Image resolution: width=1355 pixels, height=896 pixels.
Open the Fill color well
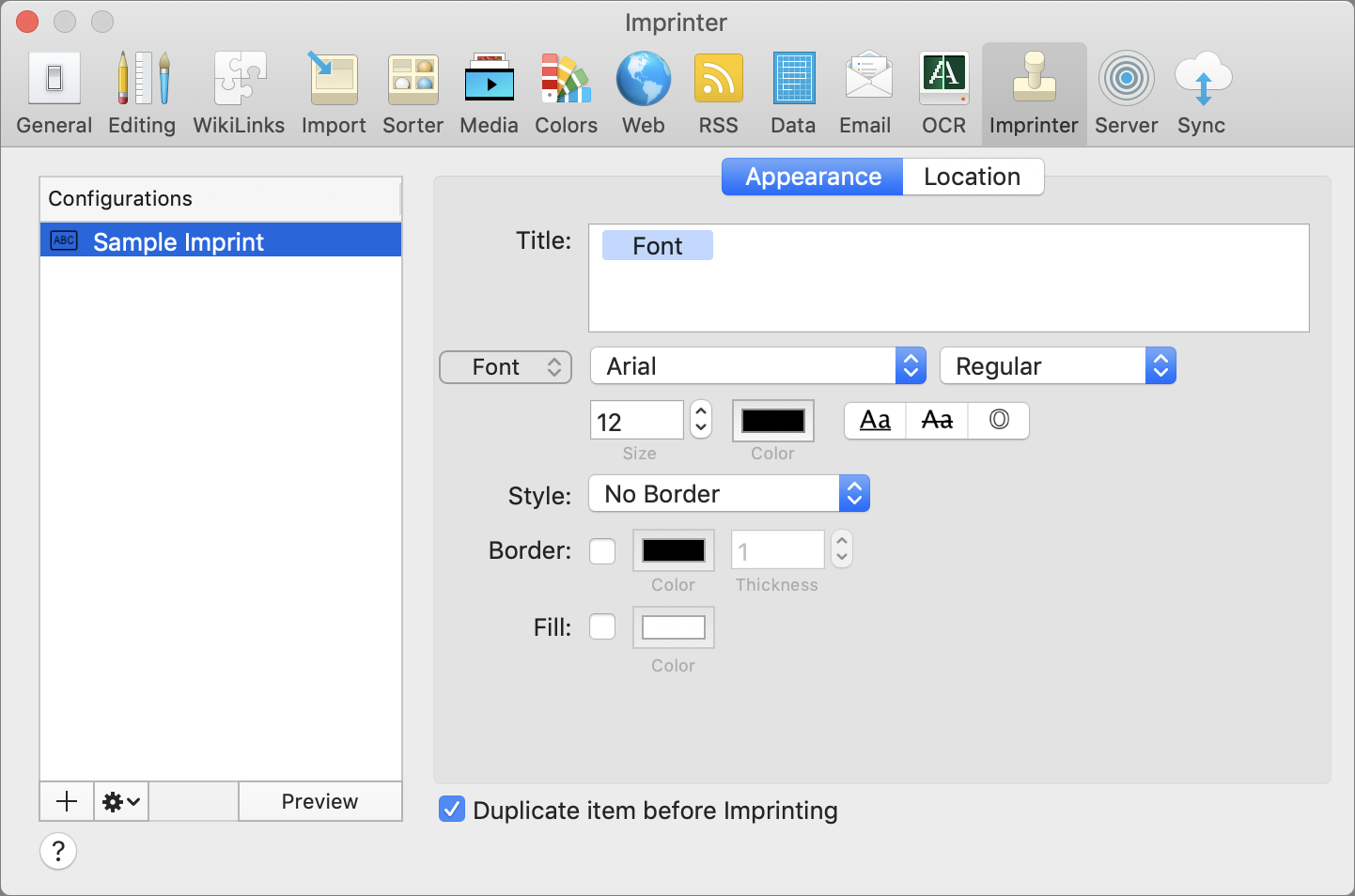pos(674,627)
